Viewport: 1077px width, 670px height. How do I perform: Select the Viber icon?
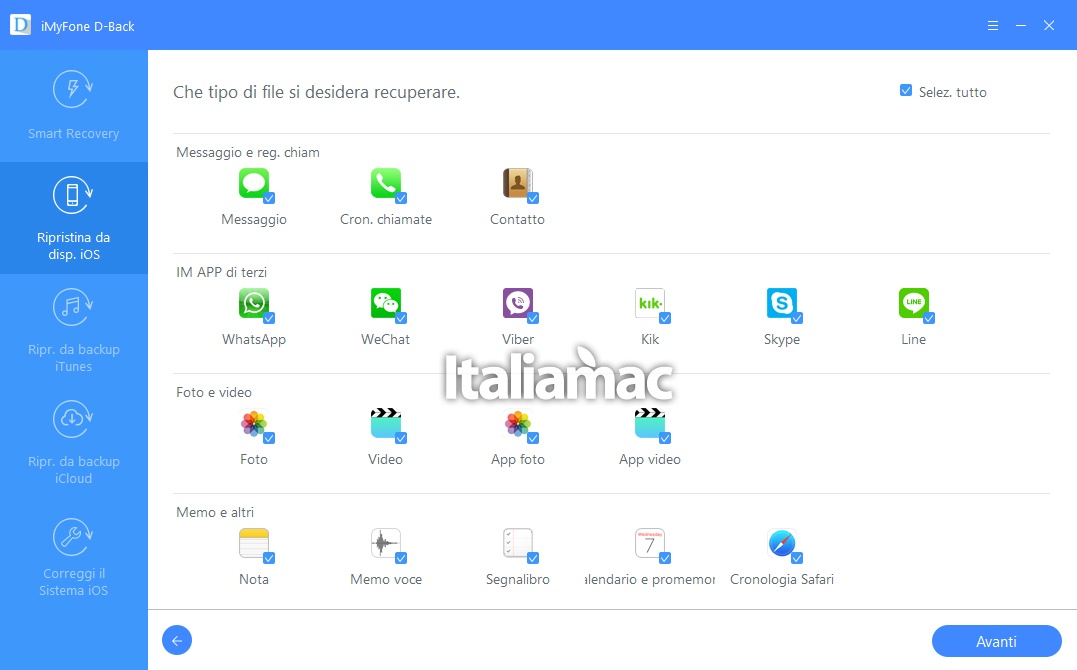click(x=517, y=303)
